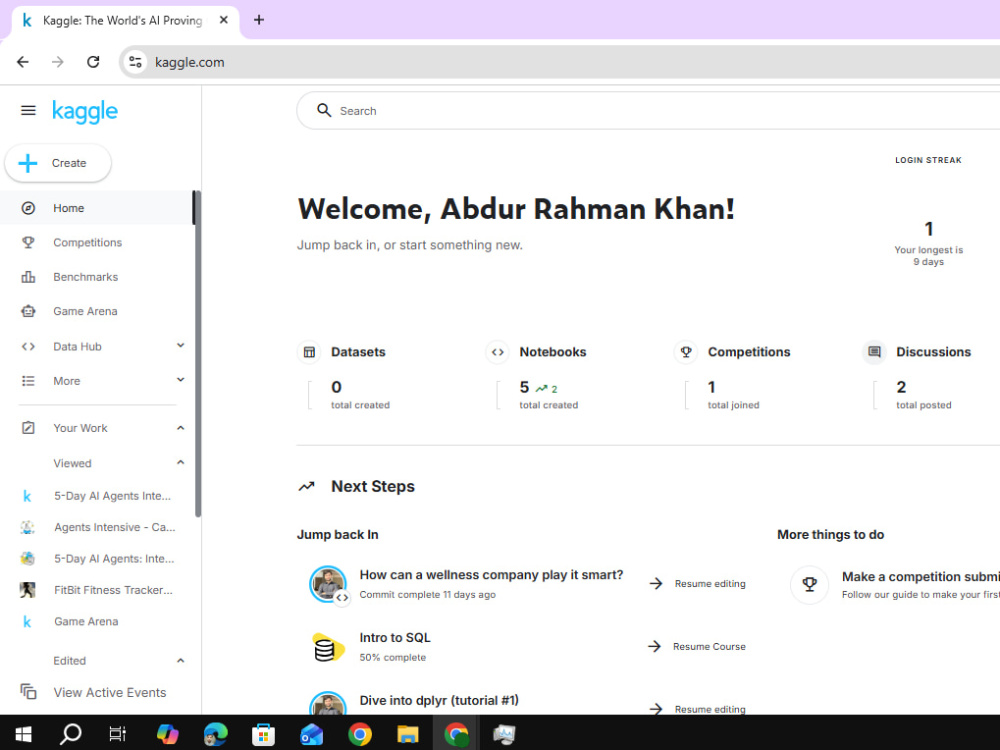Click the Competitions trophy icon in sidebar
Viewport: 1000px width, 750px height.
pyautogui.click(x=28, y=242)
